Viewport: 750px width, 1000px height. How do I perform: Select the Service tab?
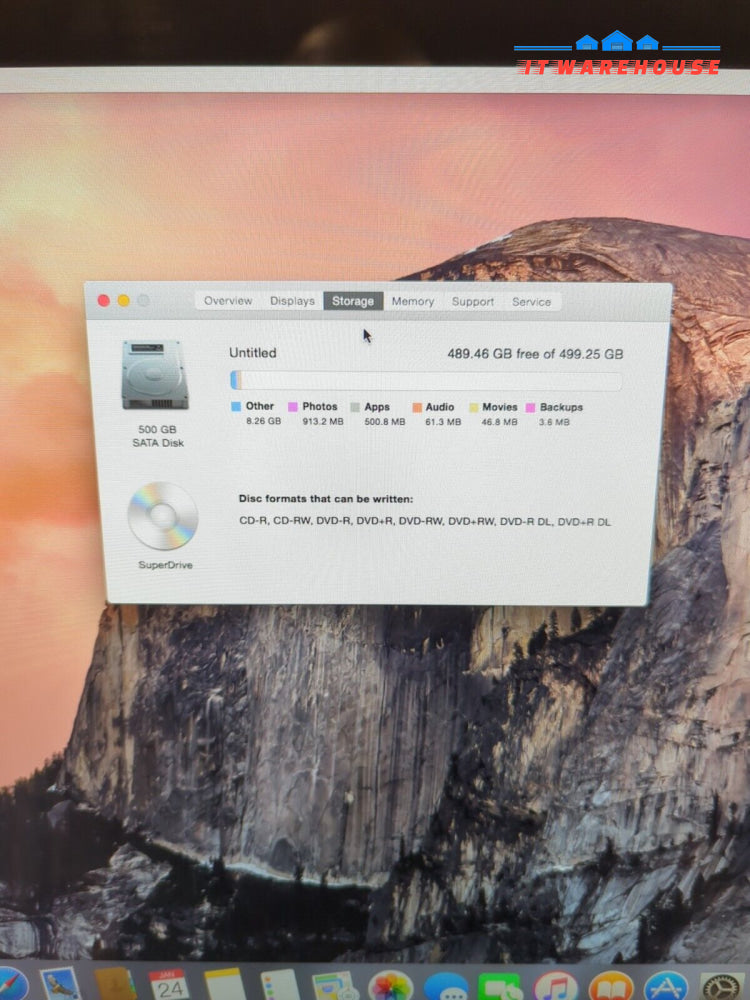[x=531, y=301]
